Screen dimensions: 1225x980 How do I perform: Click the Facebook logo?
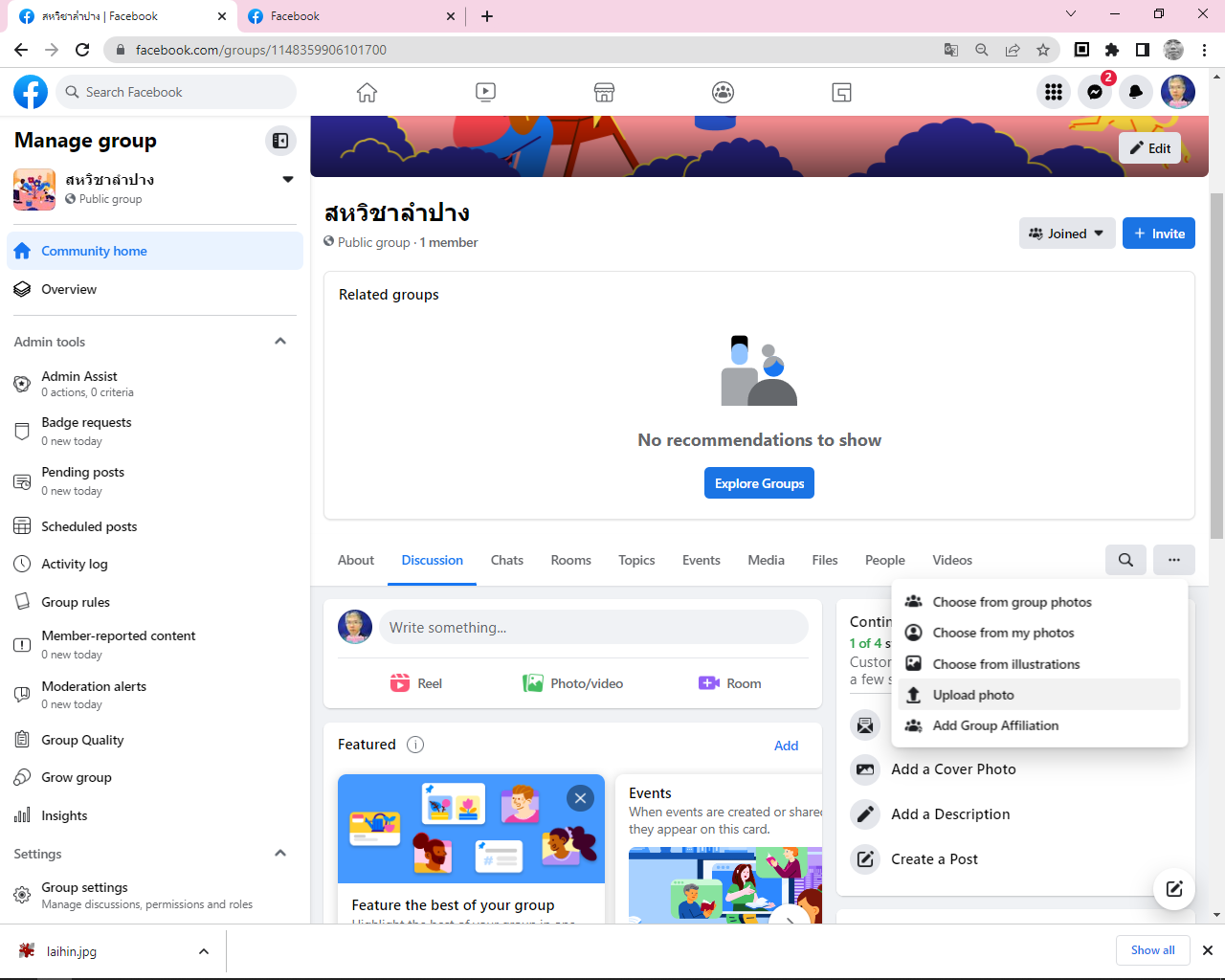(31, 92)
